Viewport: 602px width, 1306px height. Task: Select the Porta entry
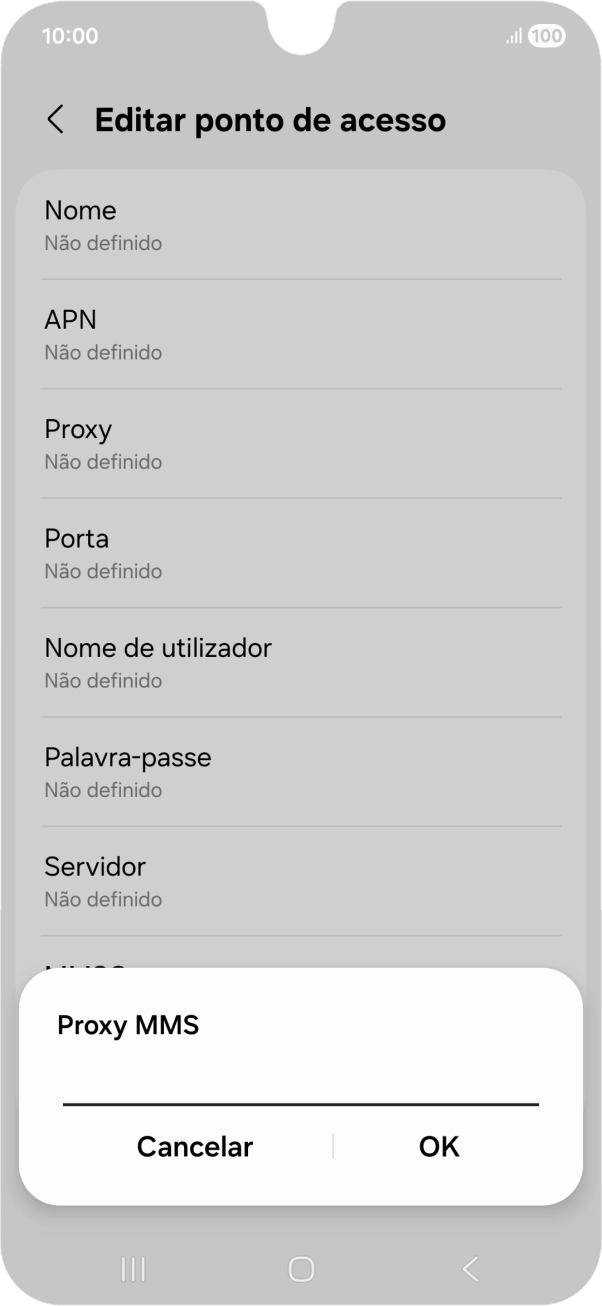tap(300, 551)
